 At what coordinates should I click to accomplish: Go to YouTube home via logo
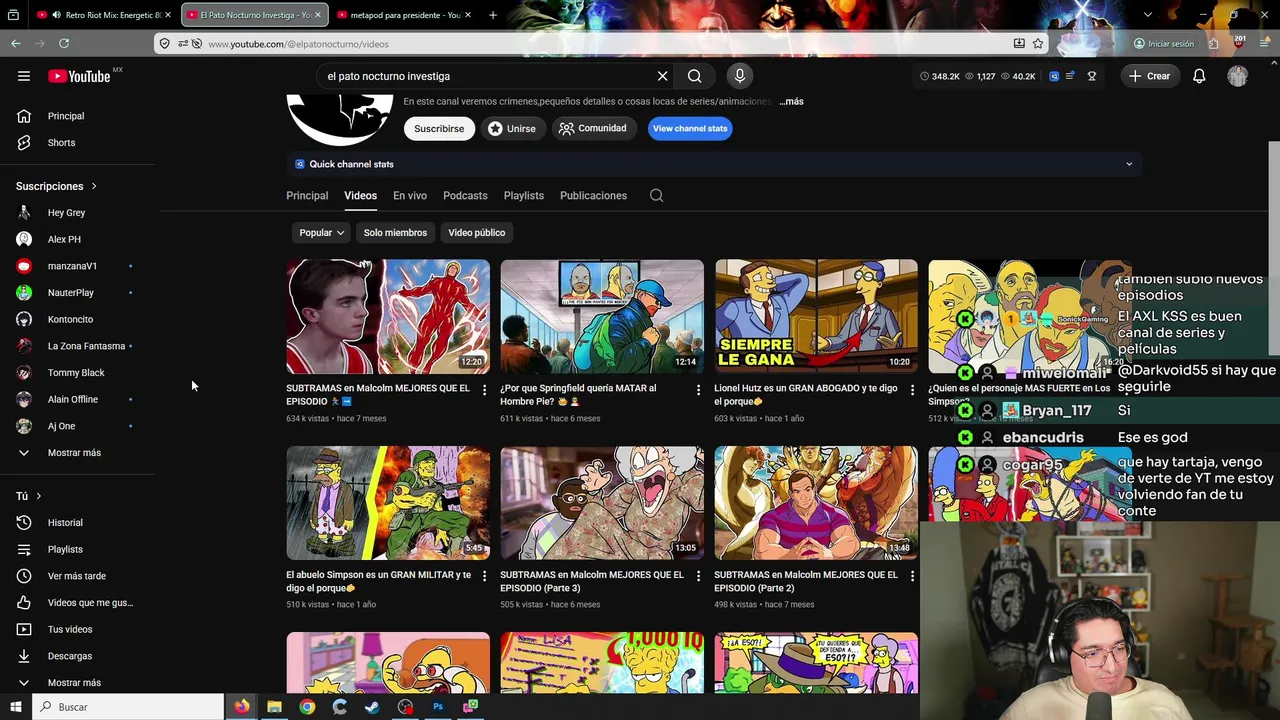point(80,76)
